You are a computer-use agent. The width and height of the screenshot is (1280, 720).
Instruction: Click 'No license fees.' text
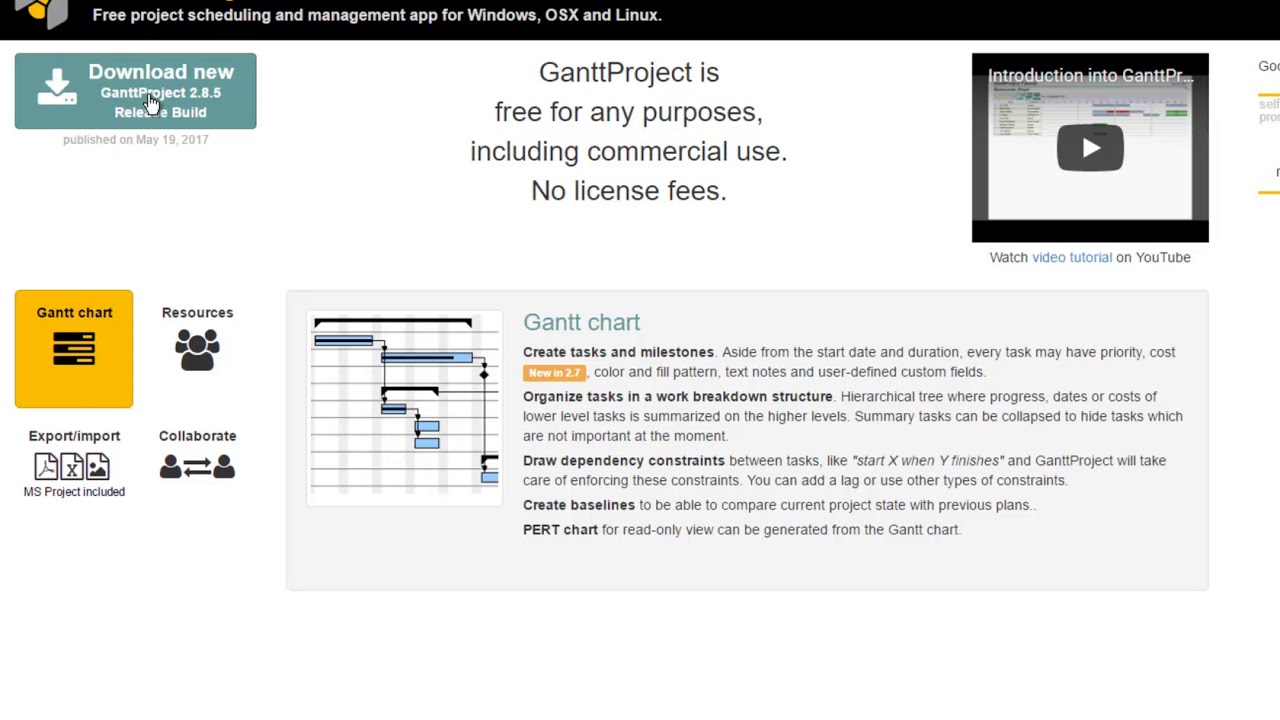[628, 191]
